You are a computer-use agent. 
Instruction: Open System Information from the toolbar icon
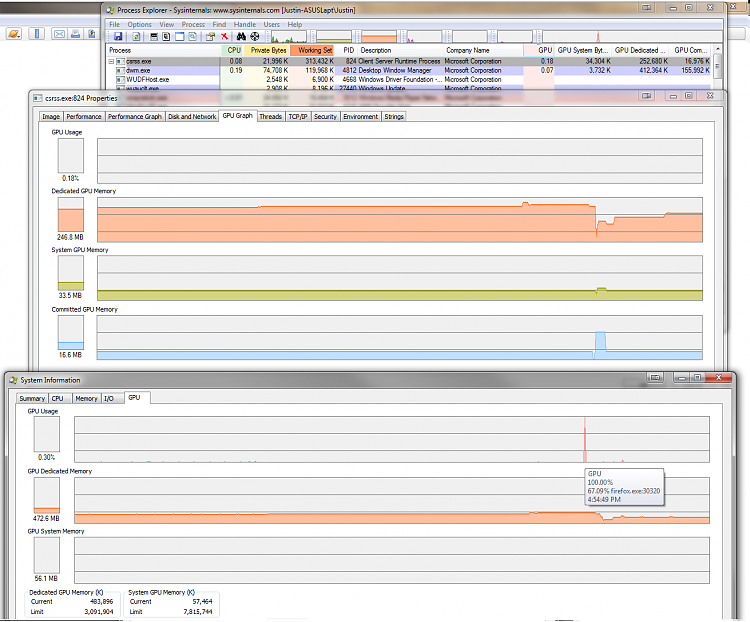click(154, 36)
